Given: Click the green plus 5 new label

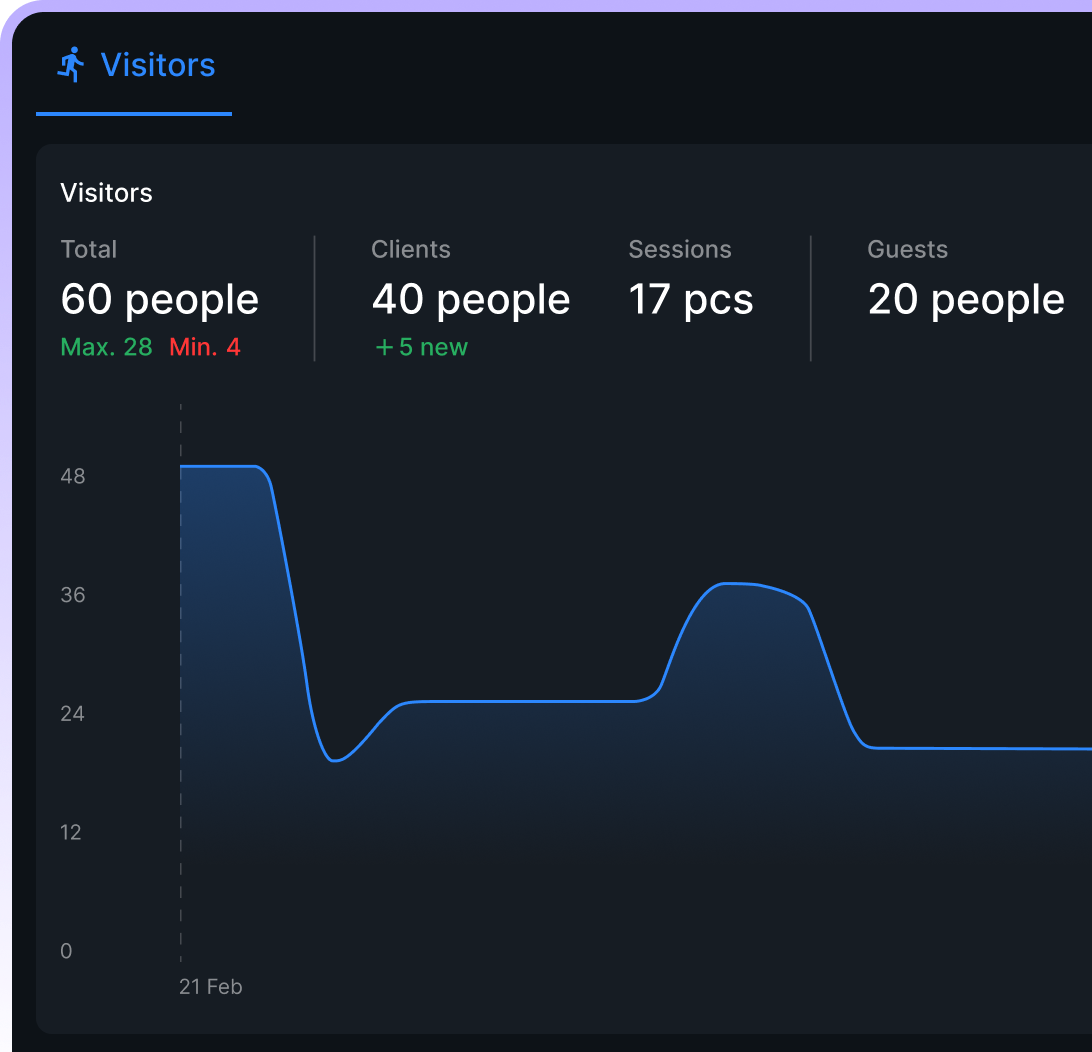Looking at the screenshot, I should (421, 347).
